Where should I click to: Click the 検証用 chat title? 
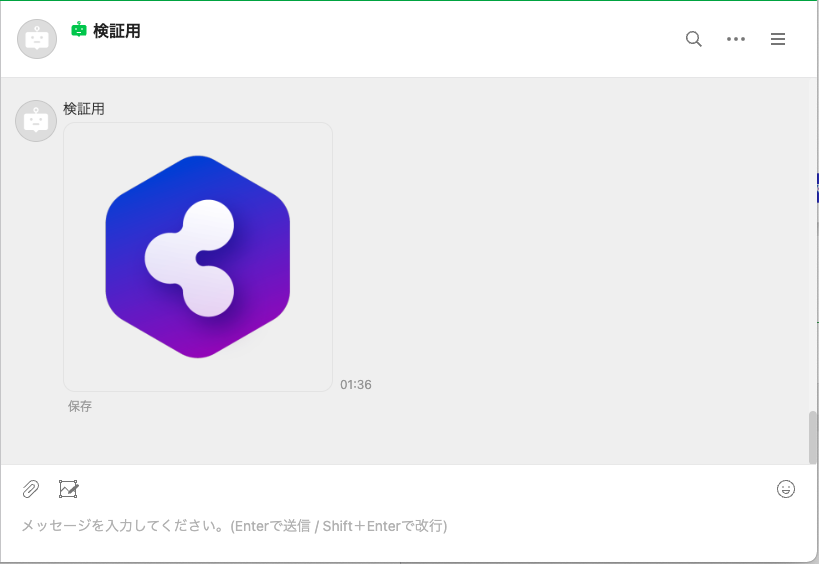click(117, 31)
